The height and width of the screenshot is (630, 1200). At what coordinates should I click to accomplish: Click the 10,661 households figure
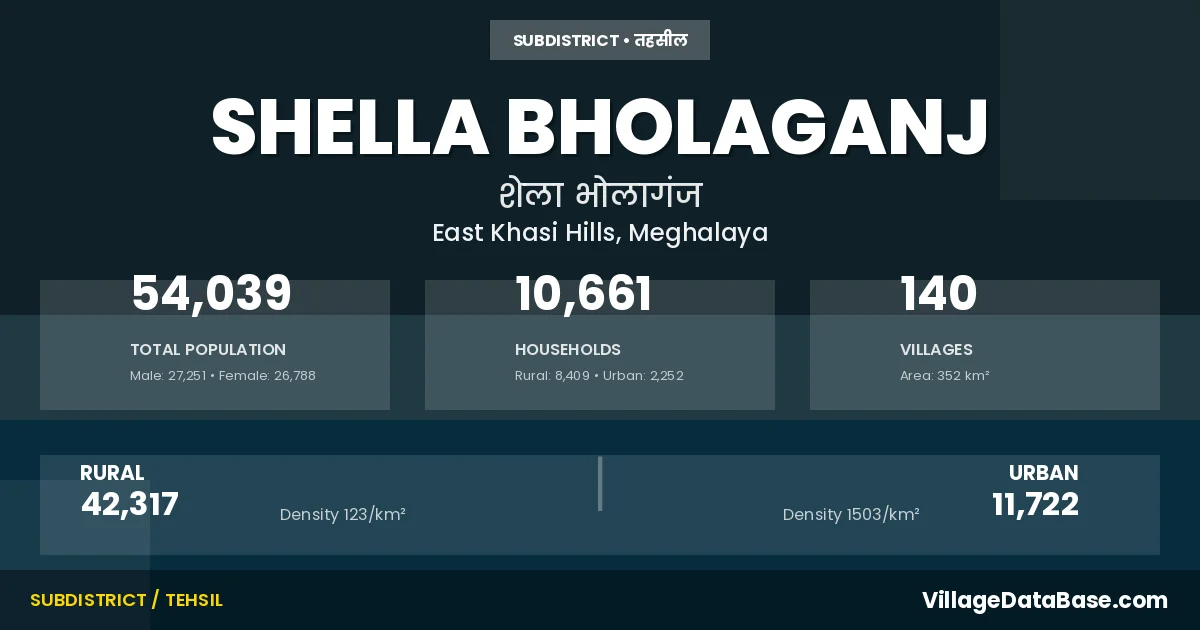pyautogui.click(x=584, y=294)
